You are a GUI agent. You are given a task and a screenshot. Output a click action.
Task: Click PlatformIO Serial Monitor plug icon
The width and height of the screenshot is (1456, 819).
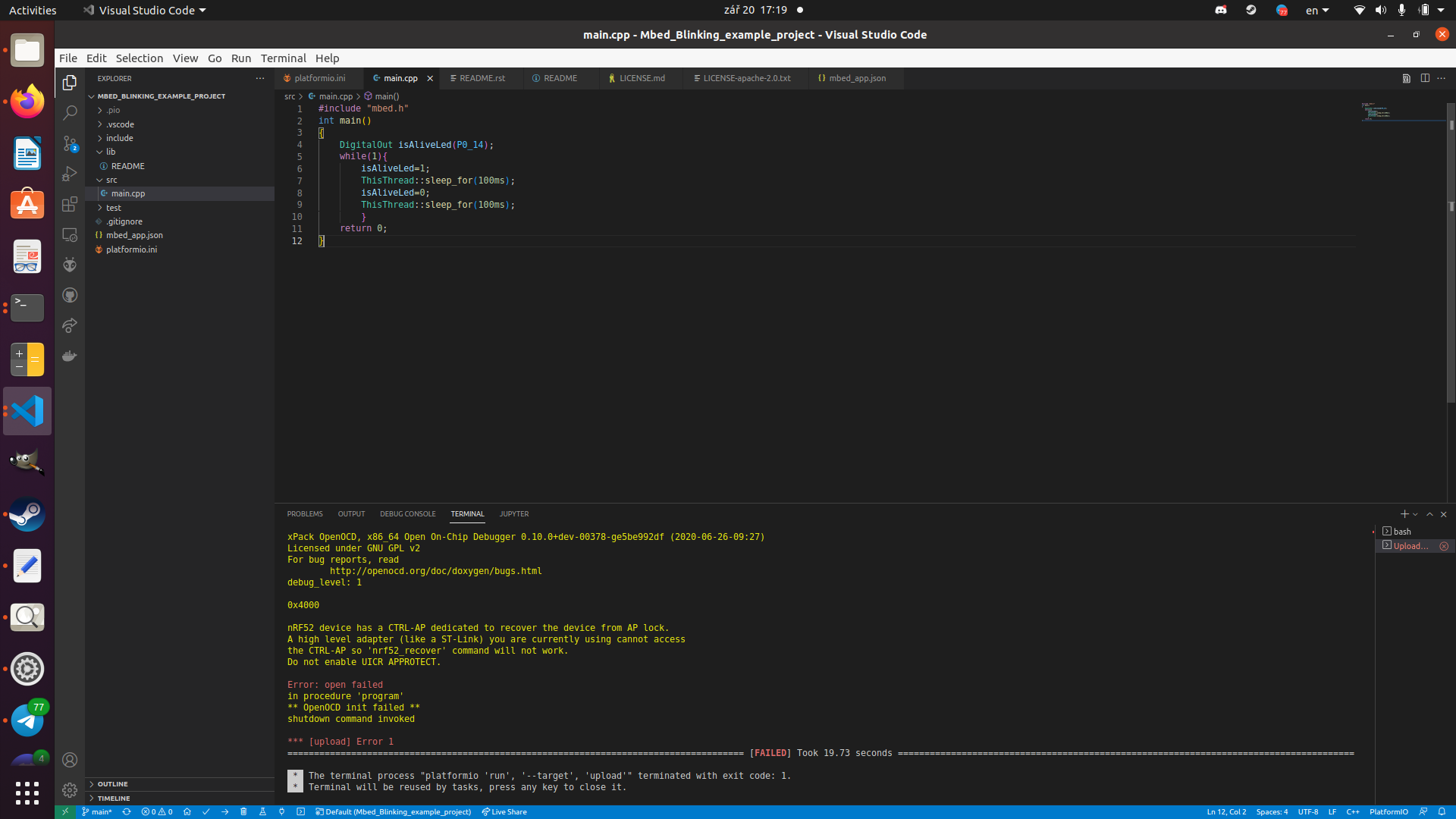point(282,811)
